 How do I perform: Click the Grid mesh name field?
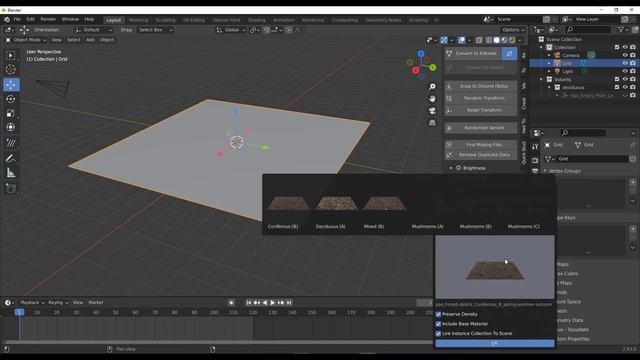[x=593, y=159]
